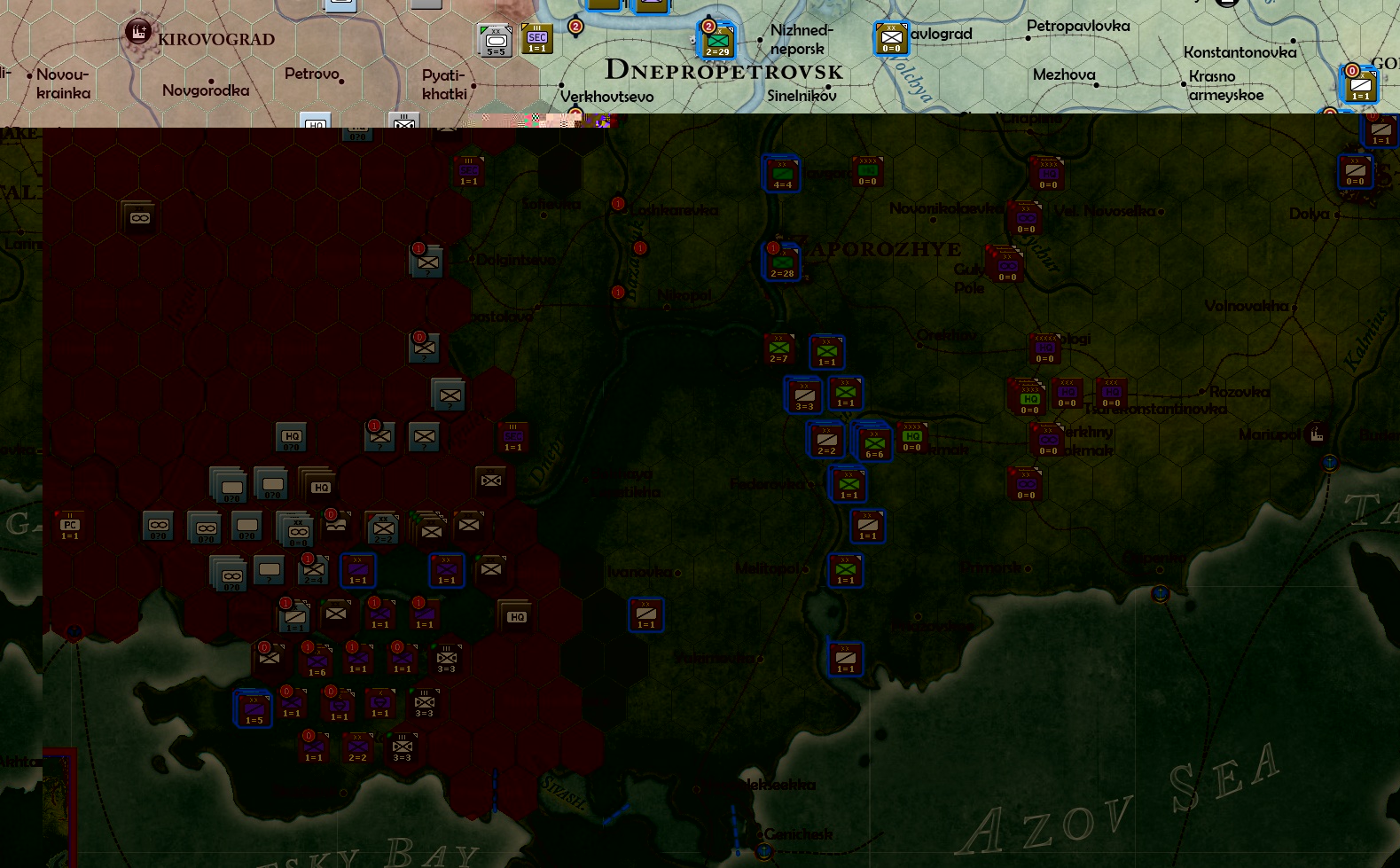
Task: Click the Vel. Novoselka town label
Action: 1106,211
